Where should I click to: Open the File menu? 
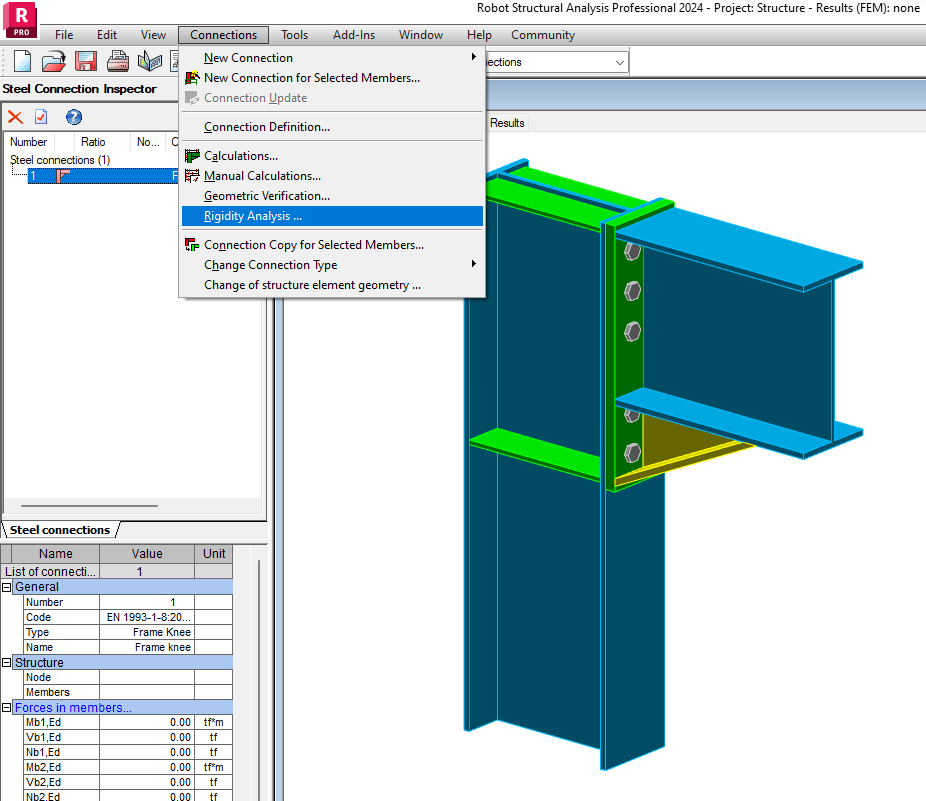point(64,35)
